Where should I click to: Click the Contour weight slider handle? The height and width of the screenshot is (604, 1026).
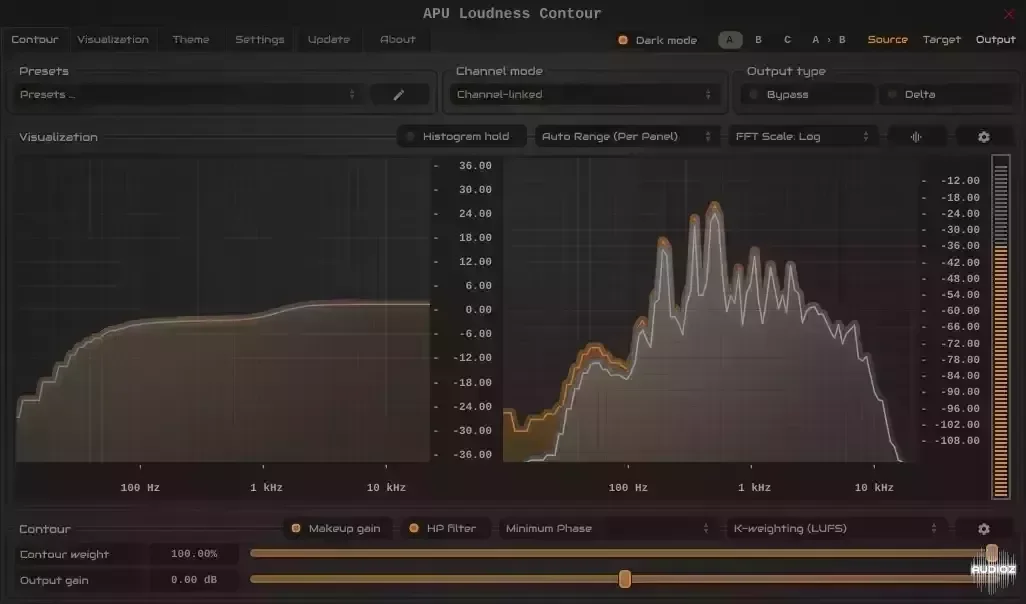click(992, 553)
